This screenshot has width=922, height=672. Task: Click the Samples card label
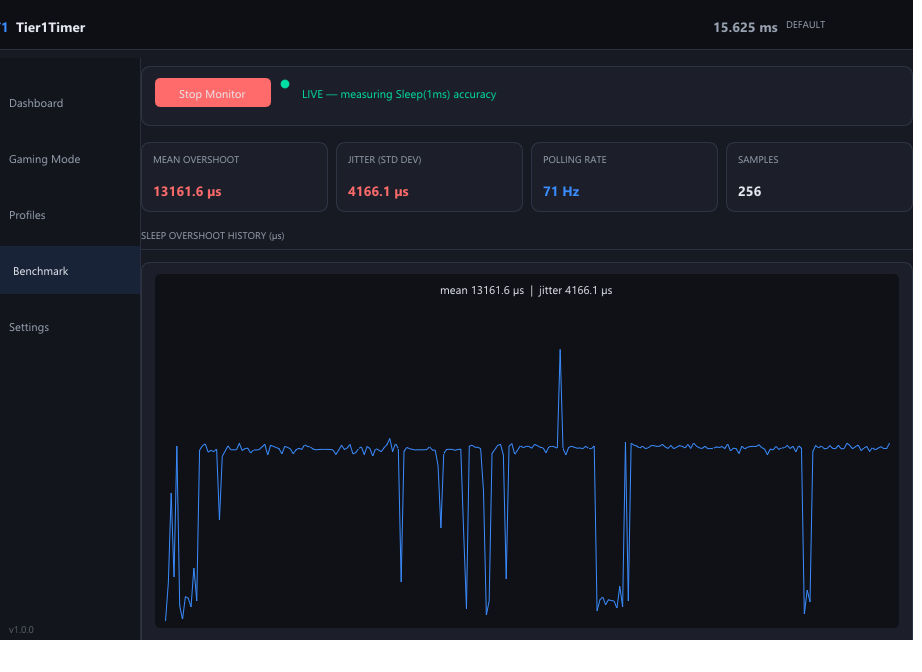tap(758, 159)
